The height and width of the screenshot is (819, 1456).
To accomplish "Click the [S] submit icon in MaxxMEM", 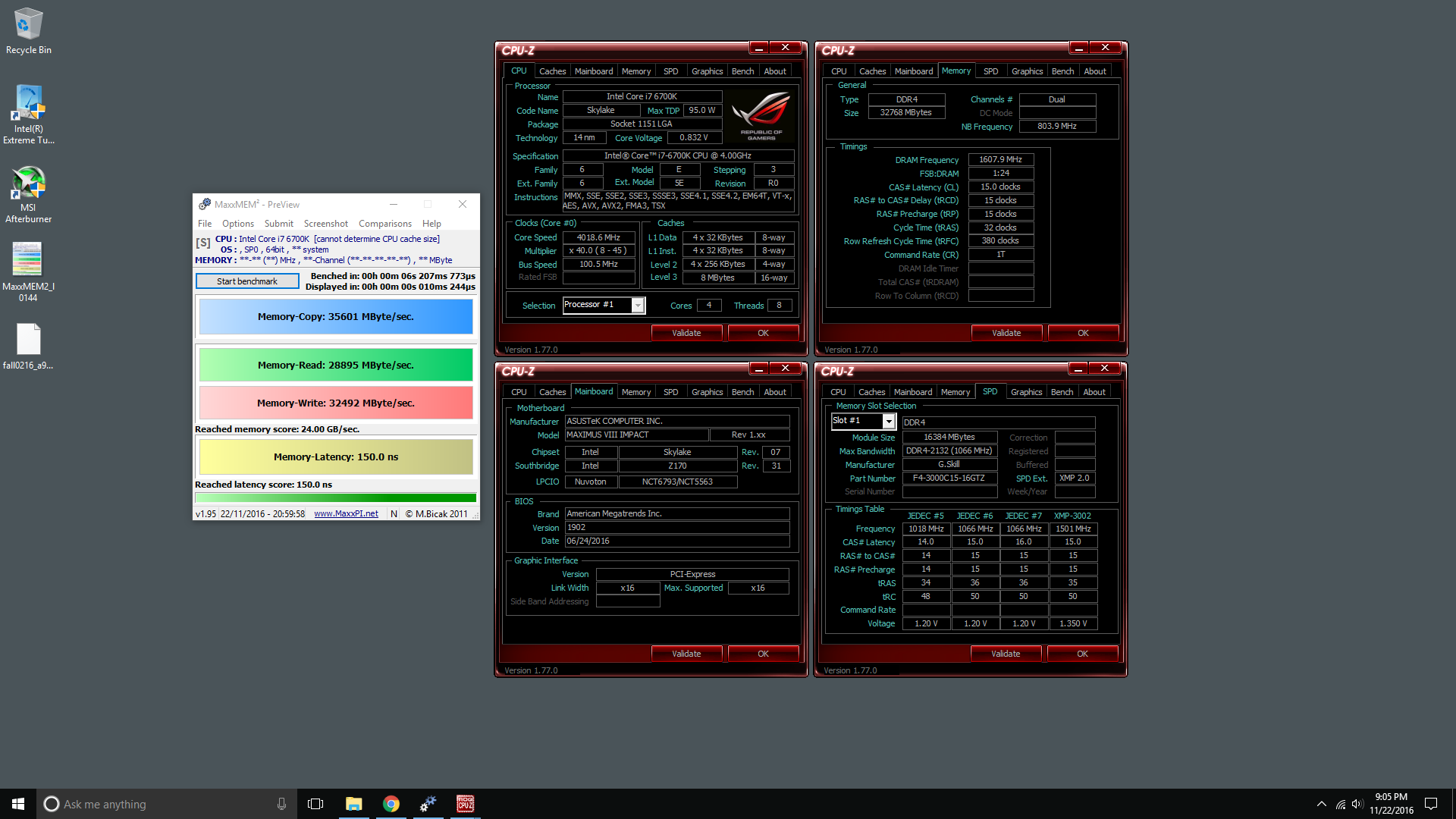I will click(x=202, y=243).
